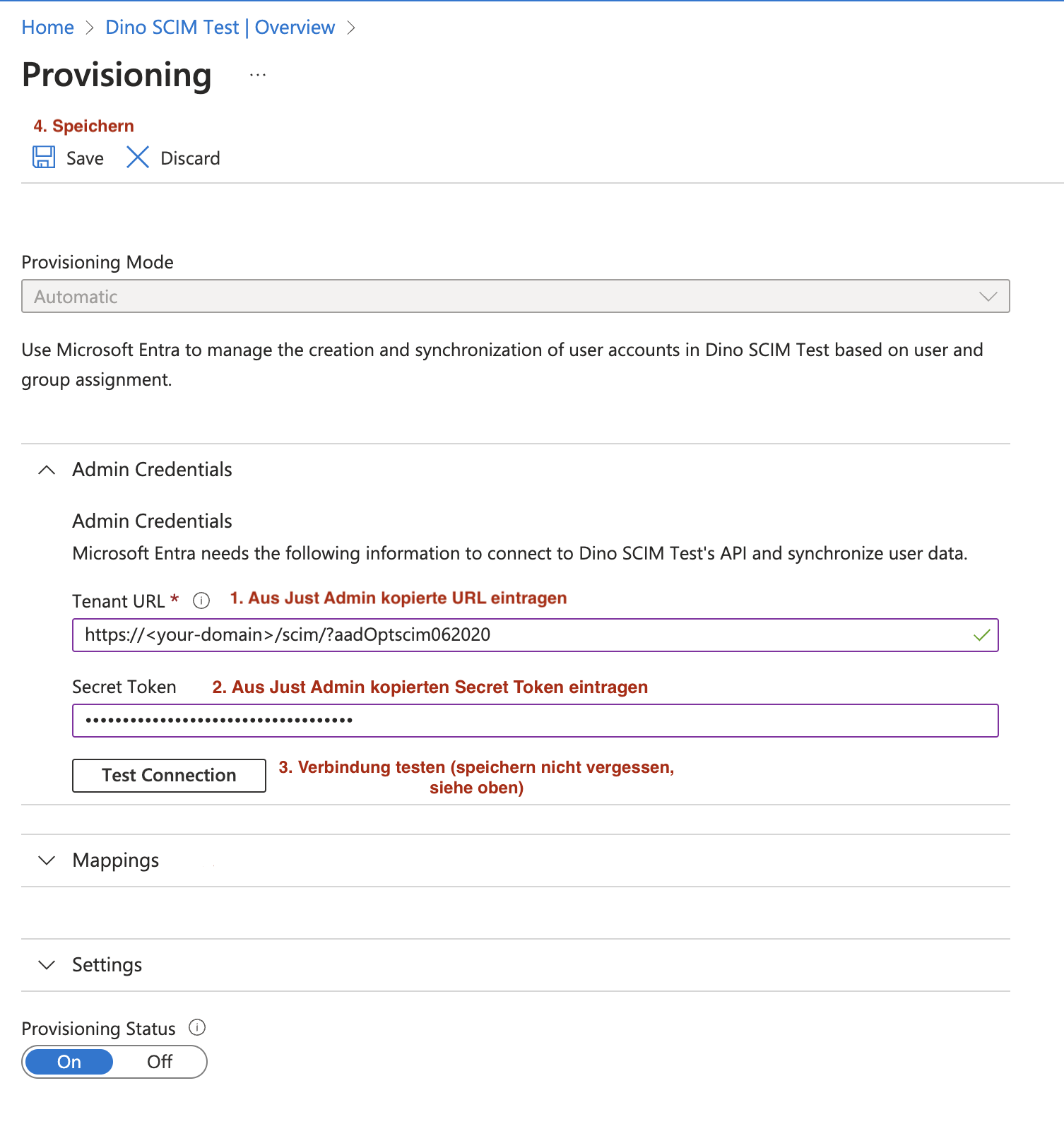Click into the Secret Token field

(536, 721)
